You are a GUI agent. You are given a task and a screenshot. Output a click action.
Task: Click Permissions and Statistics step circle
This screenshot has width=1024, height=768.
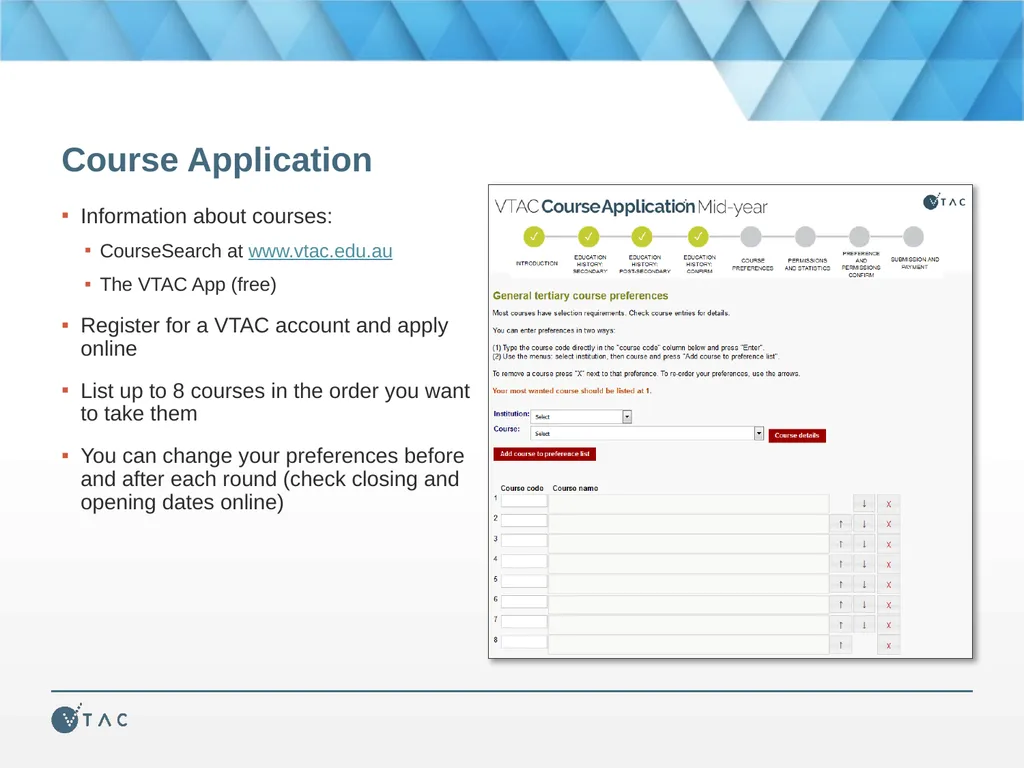coord(805,236)
